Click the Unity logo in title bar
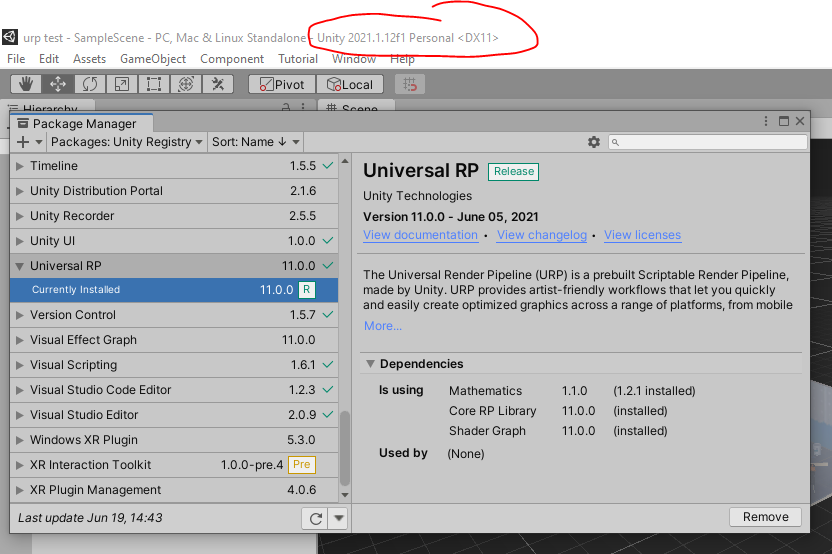Image resolution: width=832 pixels, height=554 pixels. click(10, 37)
